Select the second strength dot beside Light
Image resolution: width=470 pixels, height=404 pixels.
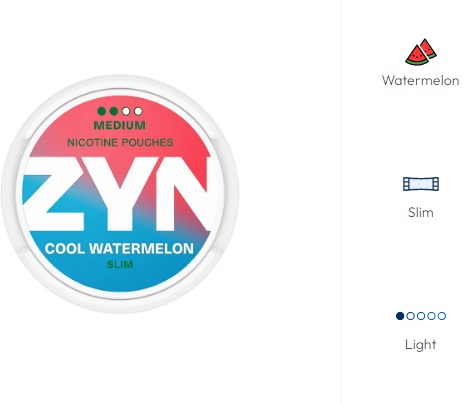click(x=411, y=316)
